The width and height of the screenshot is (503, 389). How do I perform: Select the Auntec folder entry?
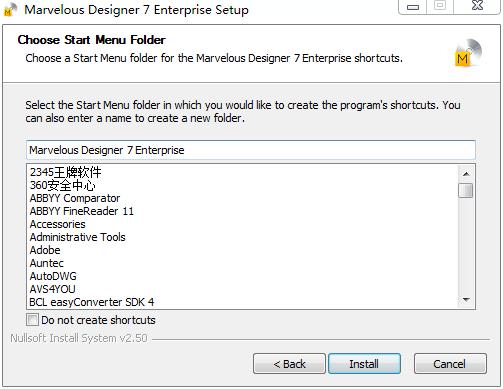coord(47,263)
